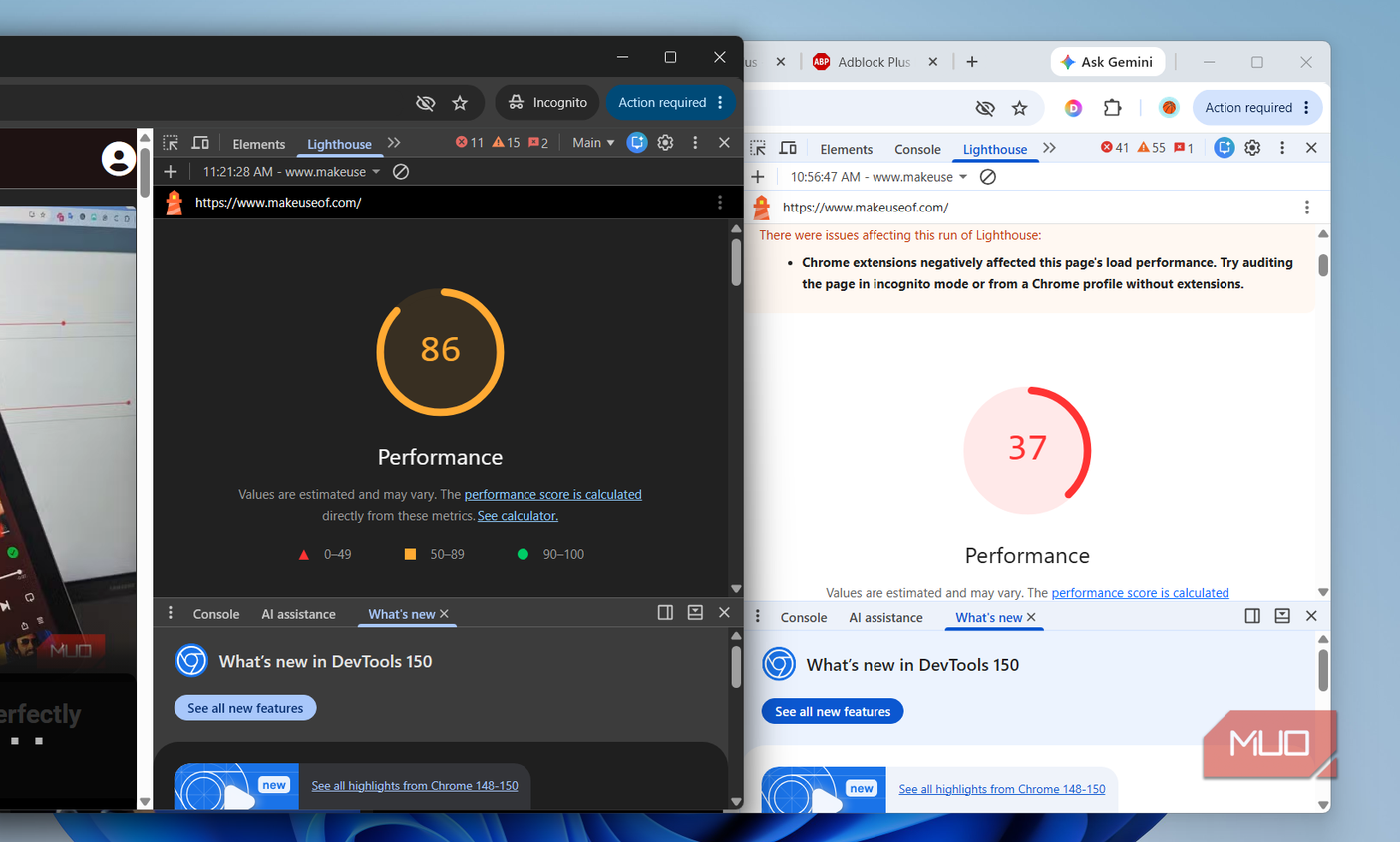Clear all reports in right Lighthouse panel

988,177
